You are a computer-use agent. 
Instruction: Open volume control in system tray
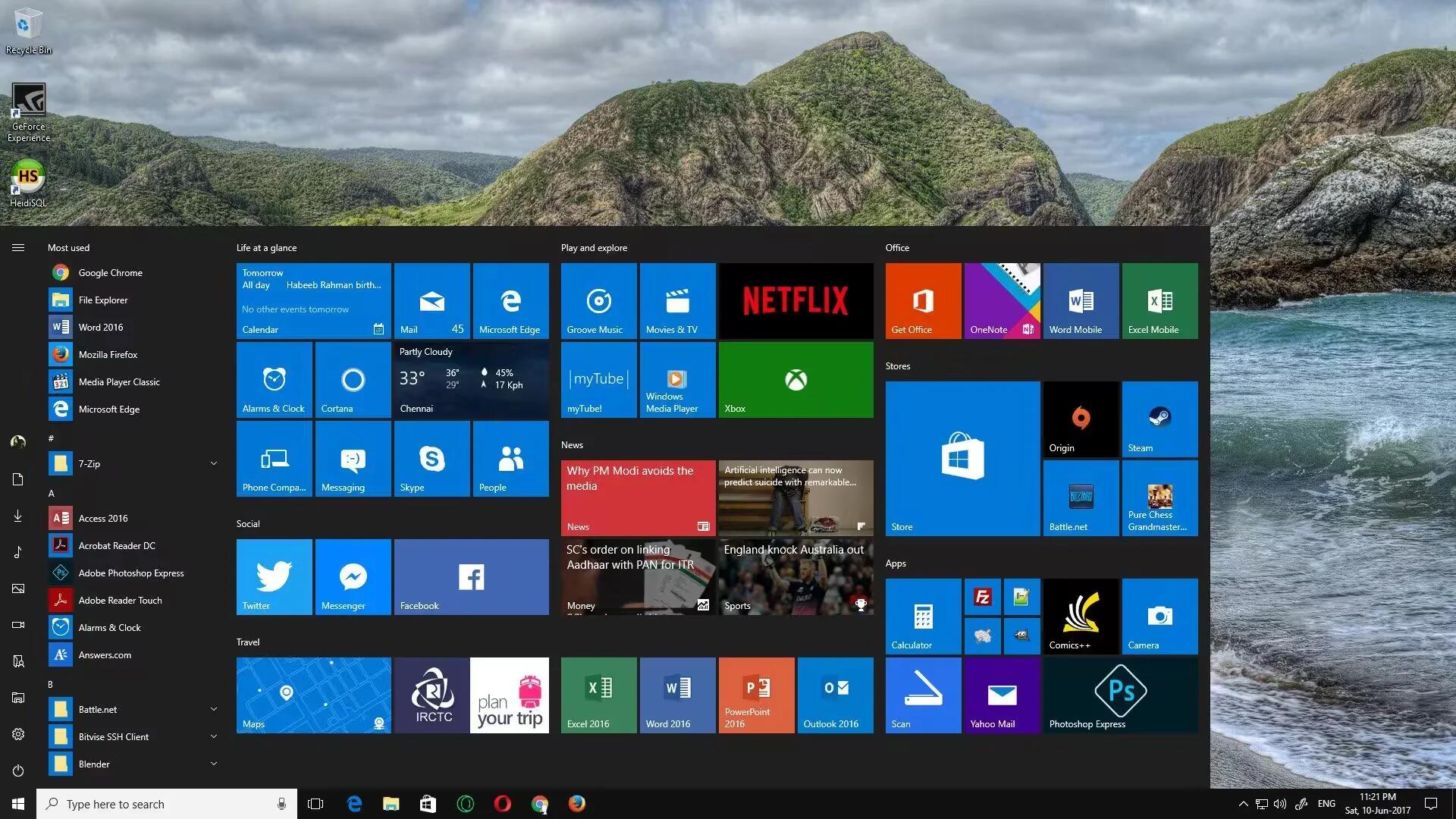1280,804
